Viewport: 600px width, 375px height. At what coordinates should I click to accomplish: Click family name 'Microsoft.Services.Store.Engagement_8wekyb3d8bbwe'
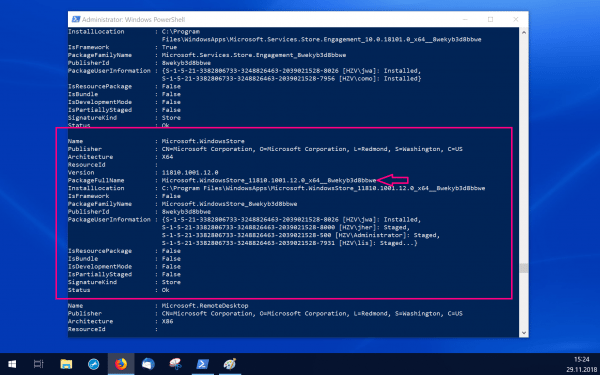tap(254, 55)
